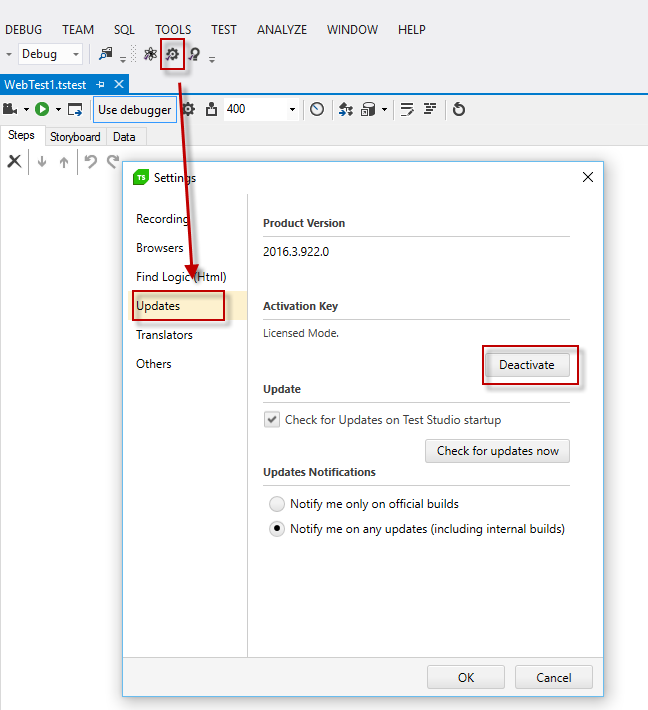Expand toolbar overflow after server icon
648x710 pixels.
click(123, 59)
